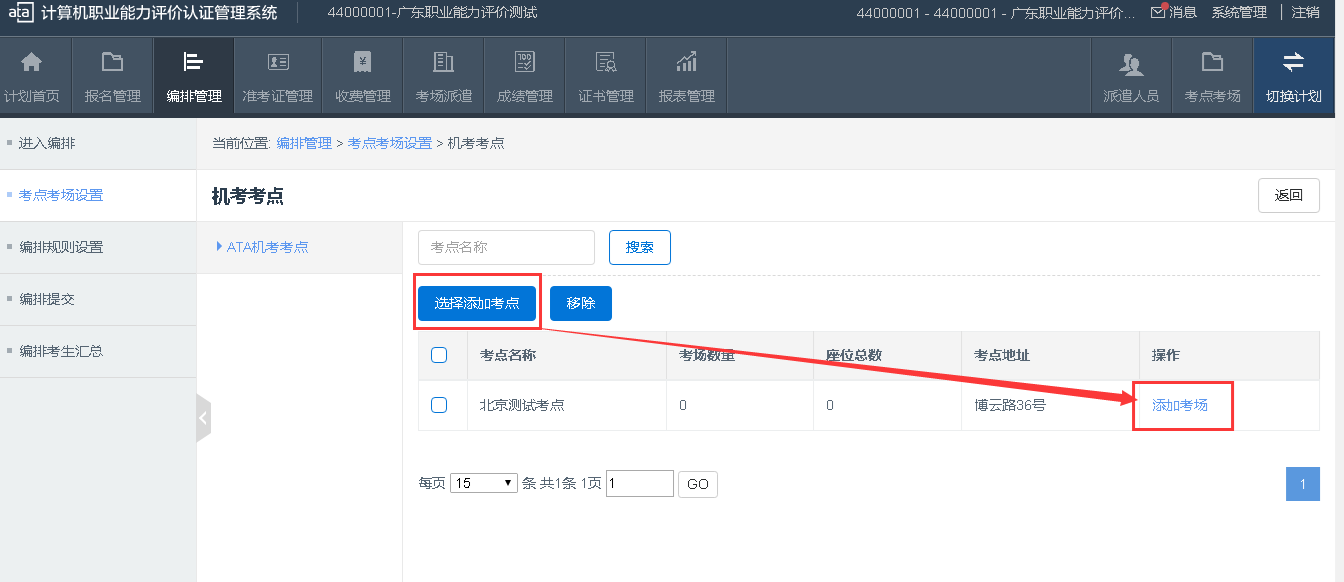Open 编排考生汇总 sidebar item
1344x582 pixels.
(61, 351)
